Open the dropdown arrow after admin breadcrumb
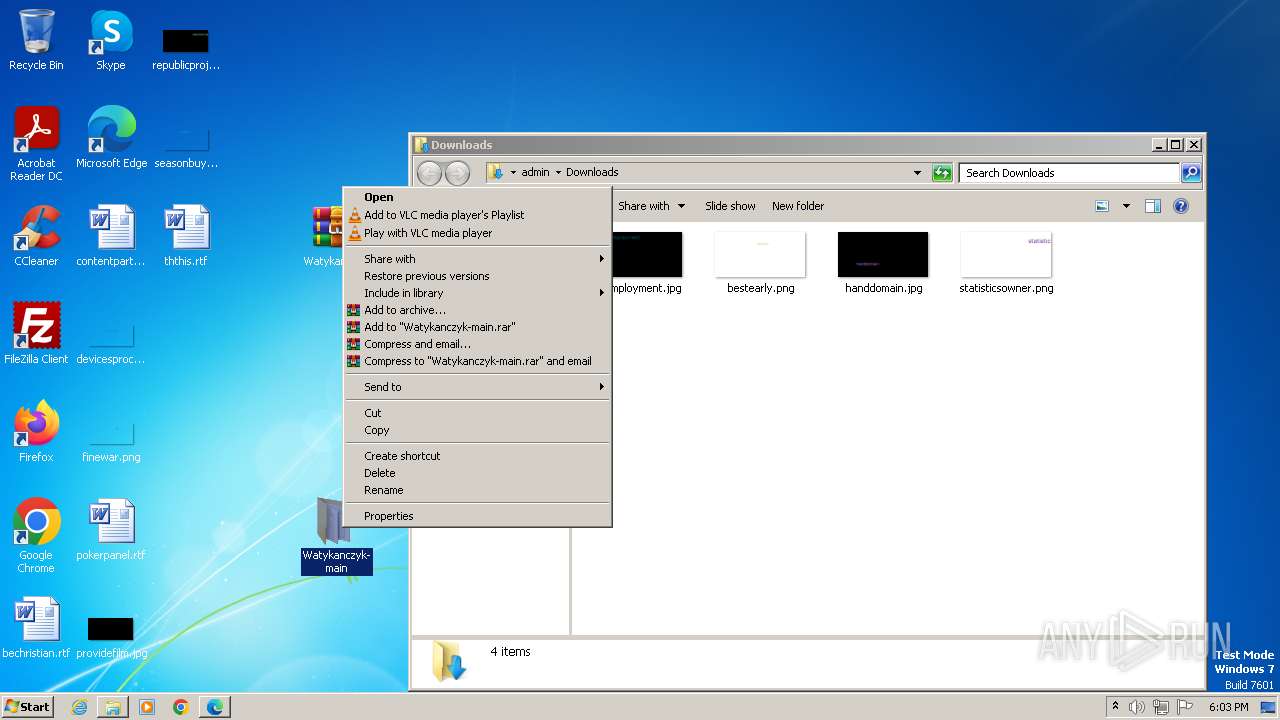Screen dimensions: 1280x720 pyautogui.click(x=558, y=172)
